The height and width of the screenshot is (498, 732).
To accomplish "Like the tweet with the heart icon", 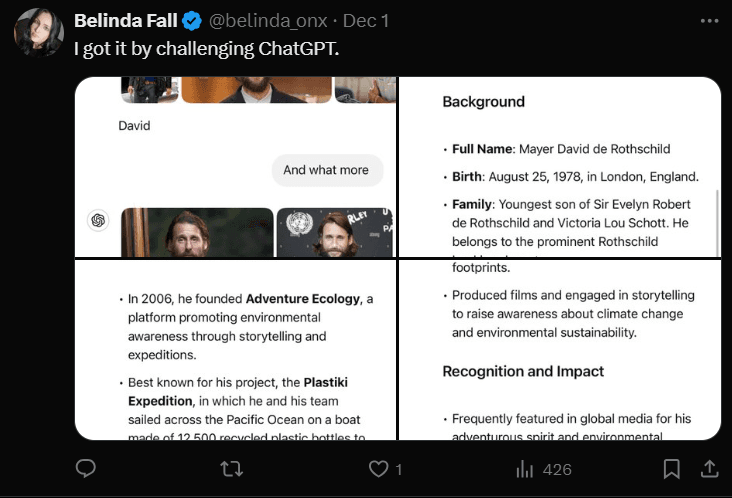I will point(379,468).
